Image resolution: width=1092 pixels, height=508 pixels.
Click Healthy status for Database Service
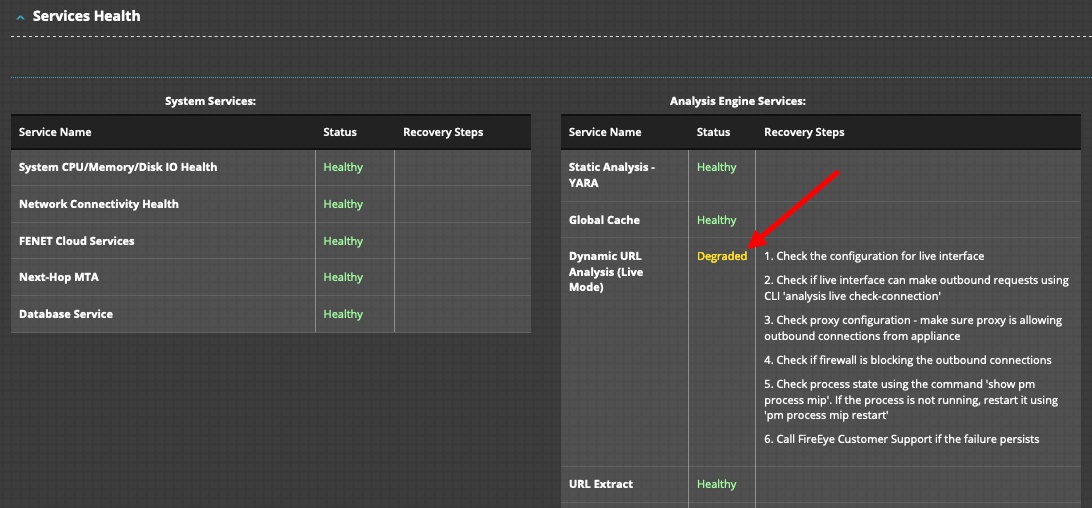coord(343,314)
